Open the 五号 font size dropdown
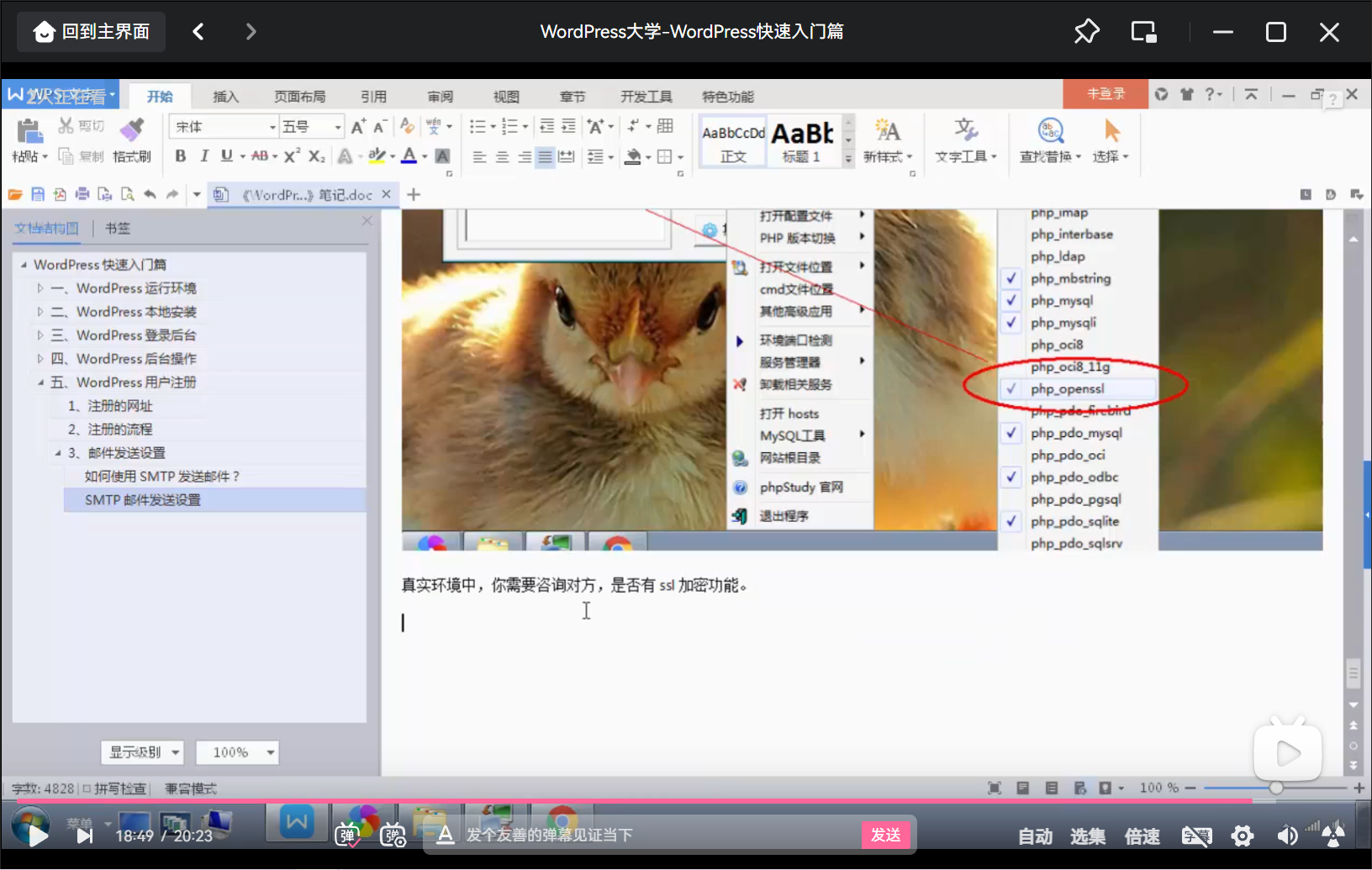The width and height of the screenshot is (1372, 870). 338,127
